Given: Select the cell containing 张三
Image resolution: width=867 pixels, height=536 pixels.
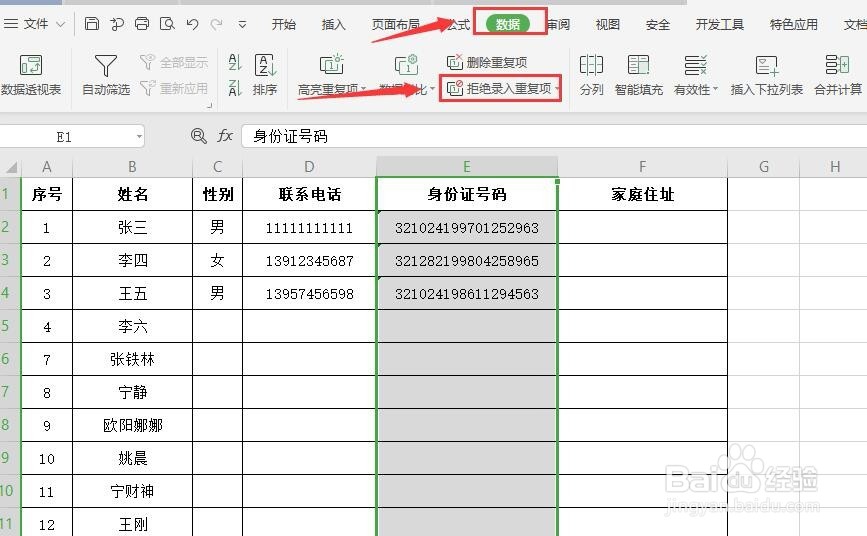Looking at the screenshot, I should coord(132,227).
